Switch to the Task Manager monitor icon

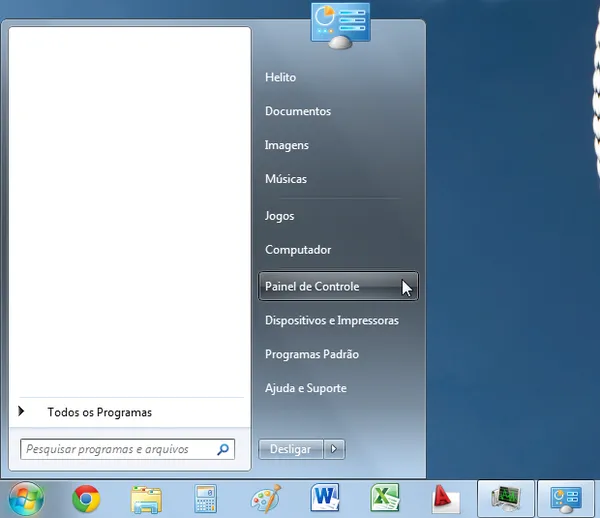click(505, 499)
